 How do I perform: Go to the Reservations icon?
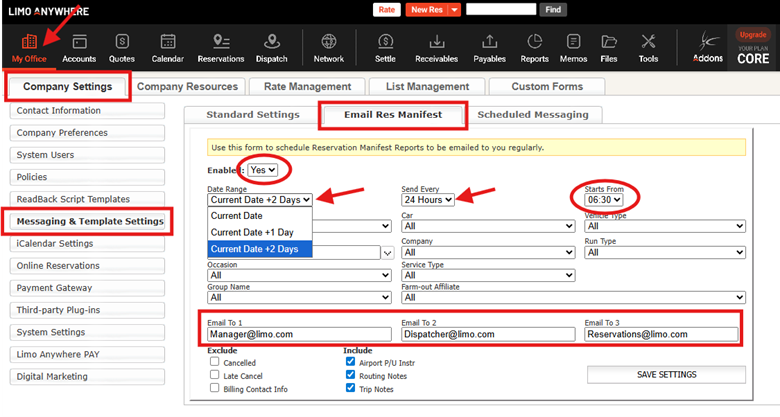click(x=220, y=47)
